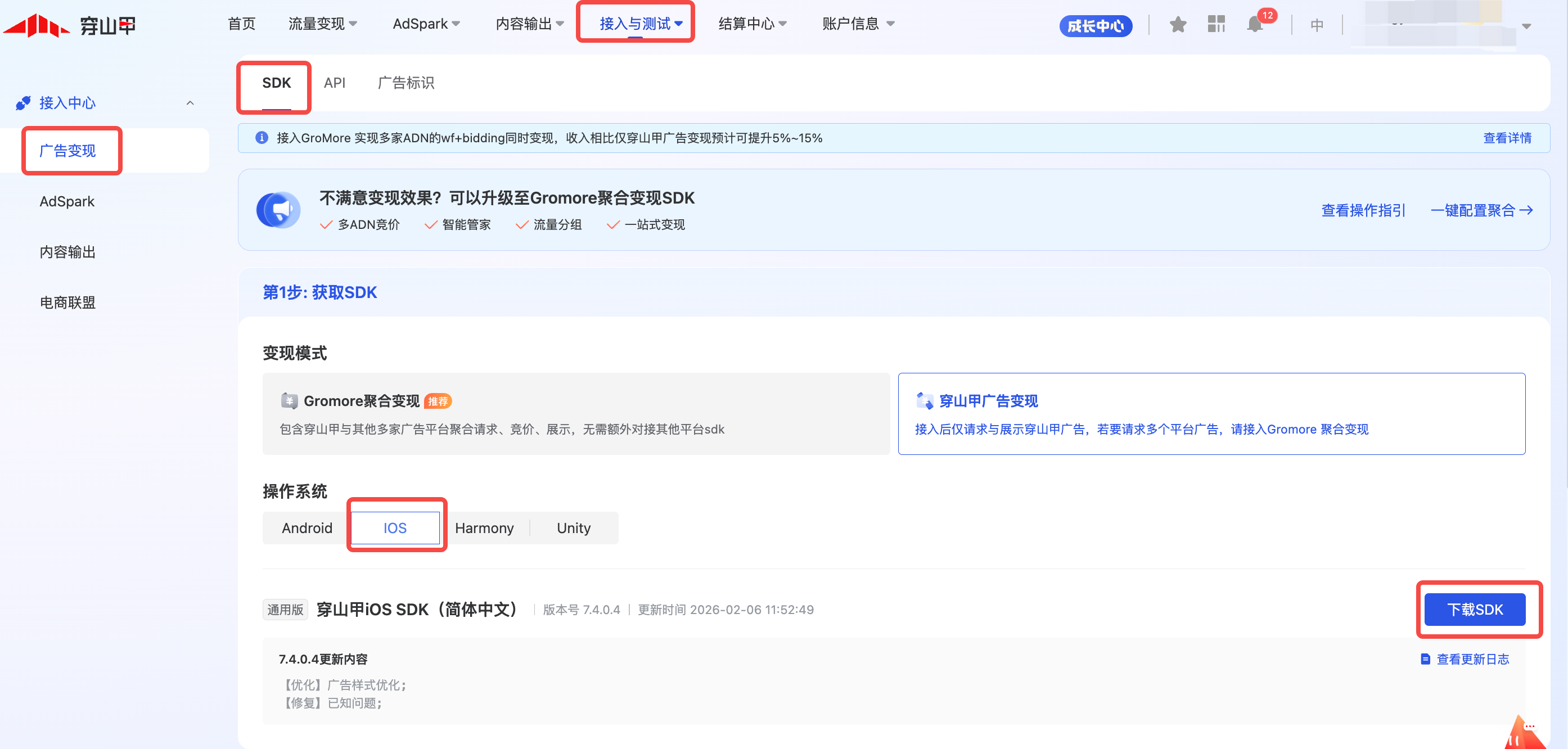1568x749 pixels.
Task: Select 电商联盟 in the sidebar
Action: pos(67,303)
